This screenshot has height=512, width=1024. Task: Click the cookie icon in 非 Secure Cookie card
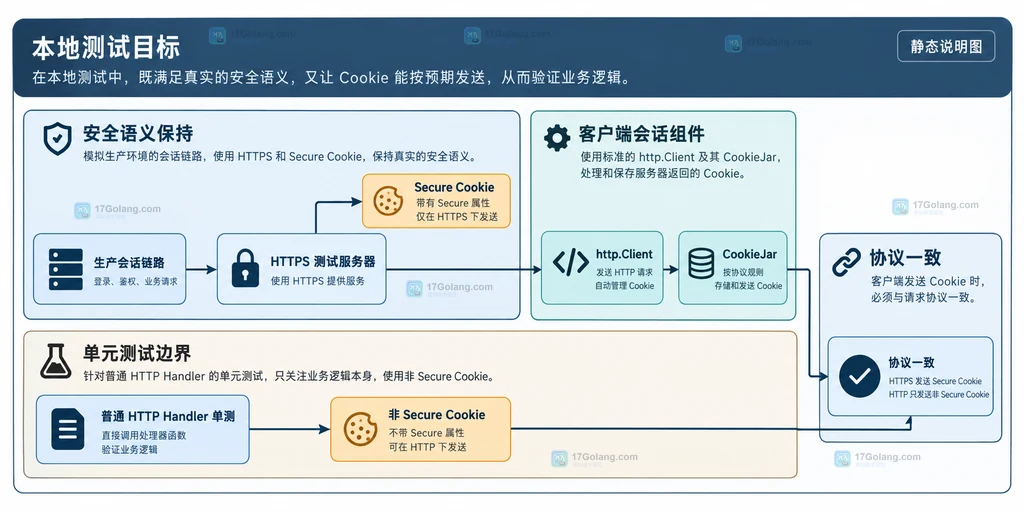[x=360, y=429]
